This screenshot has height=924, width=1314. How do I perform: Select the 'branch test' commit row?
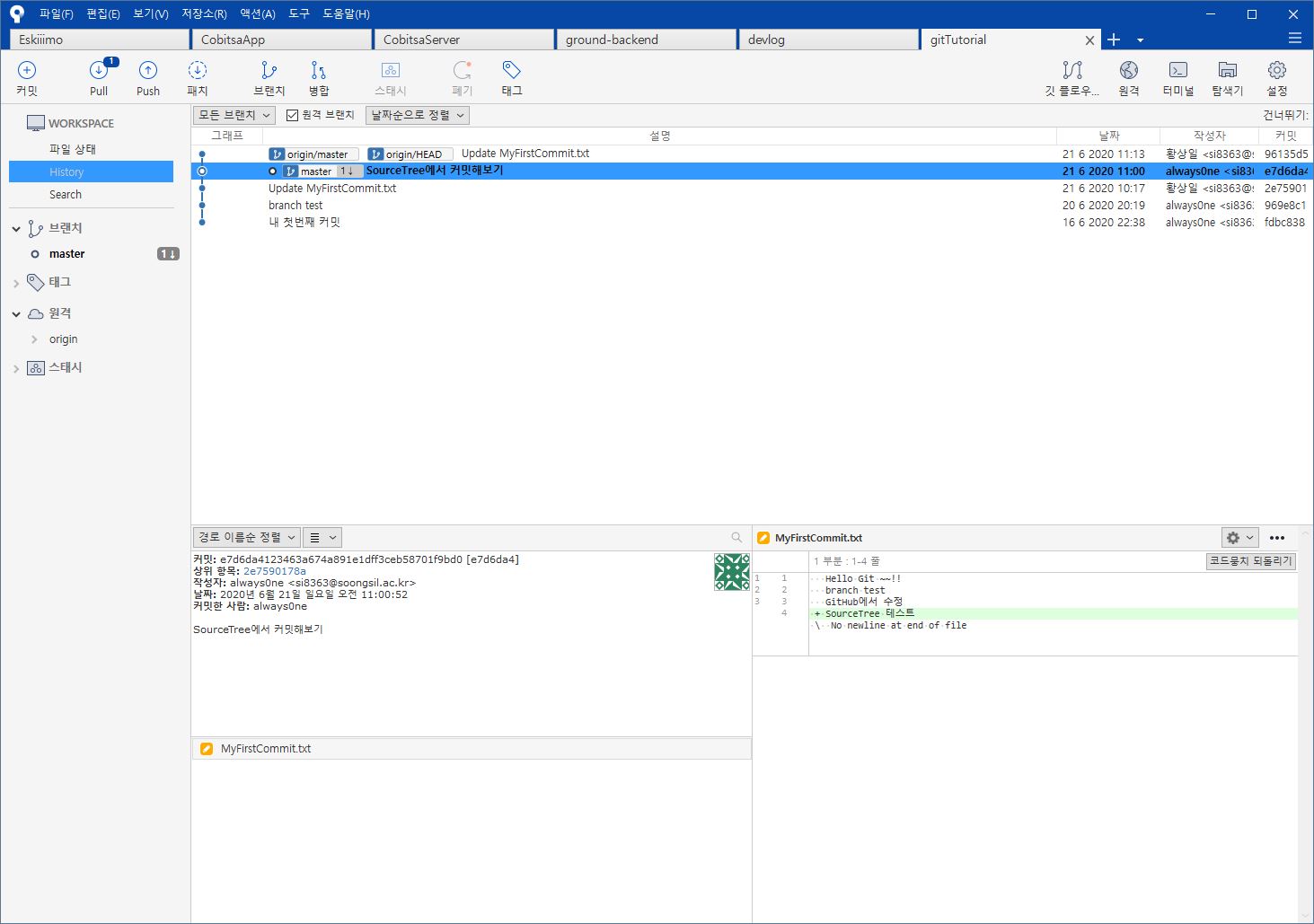pos(752,205)
